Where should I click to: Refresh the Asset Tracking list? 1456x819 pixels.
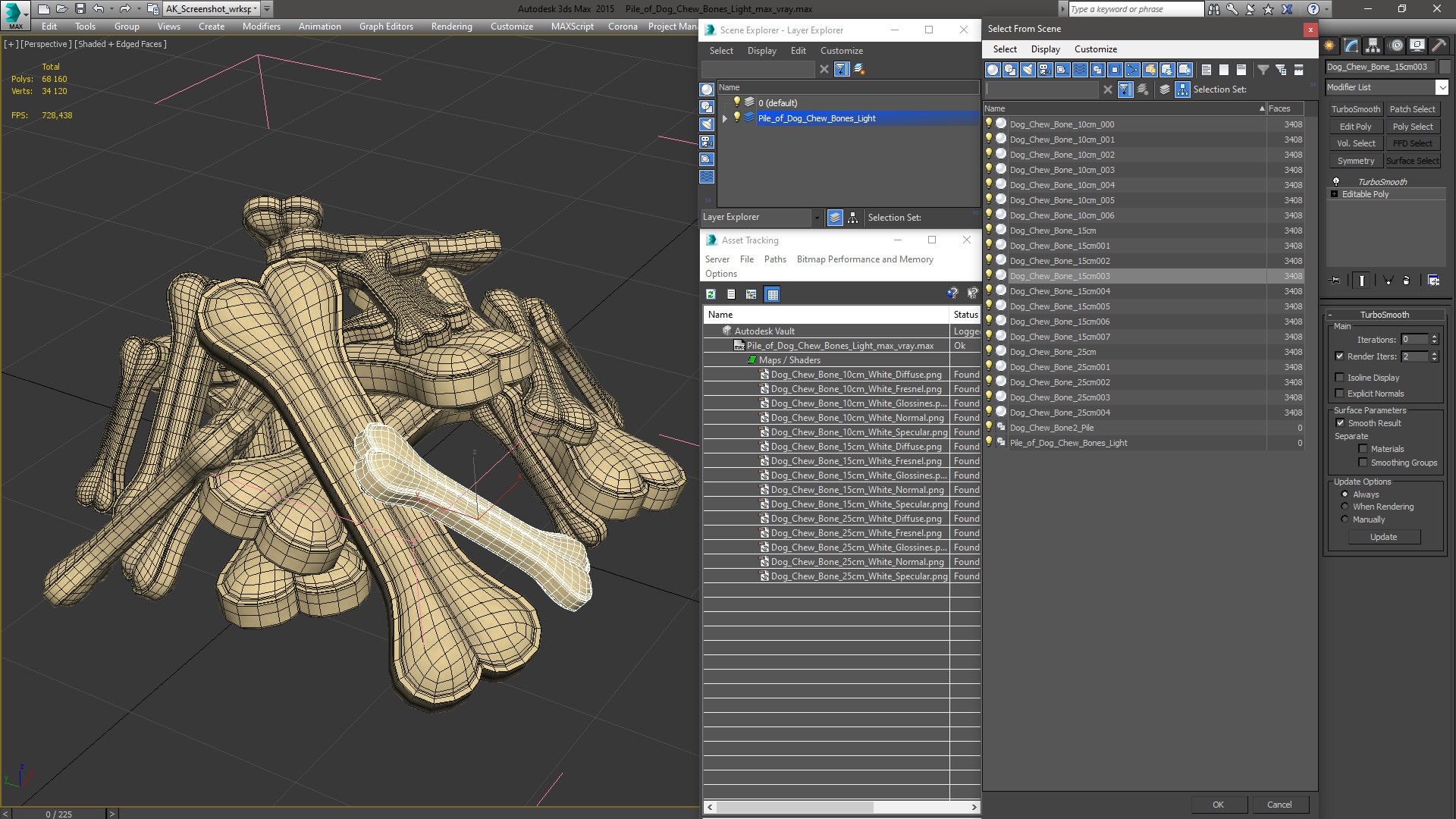tap(711, 294)
